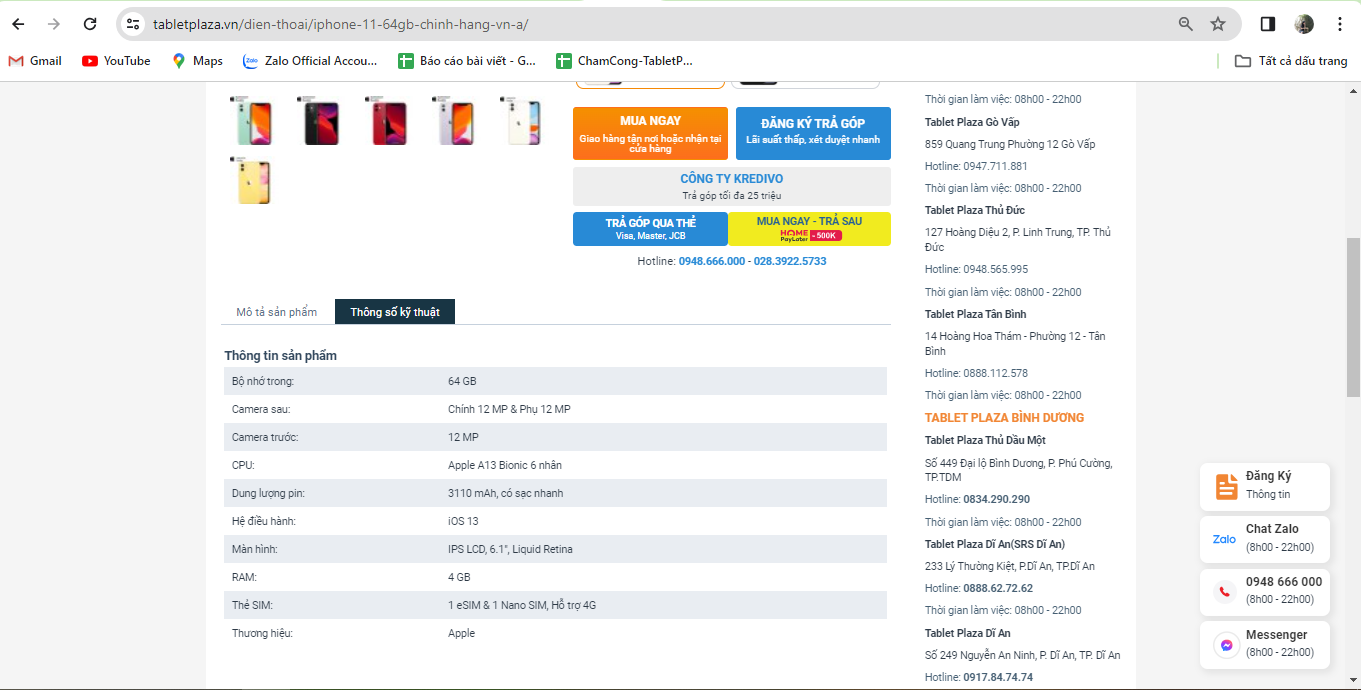Click the page vertical scrollbar
Image resolution: width=1361 pixels, height=690 pixels.
pyautogui.click(x=1353, y=318)
